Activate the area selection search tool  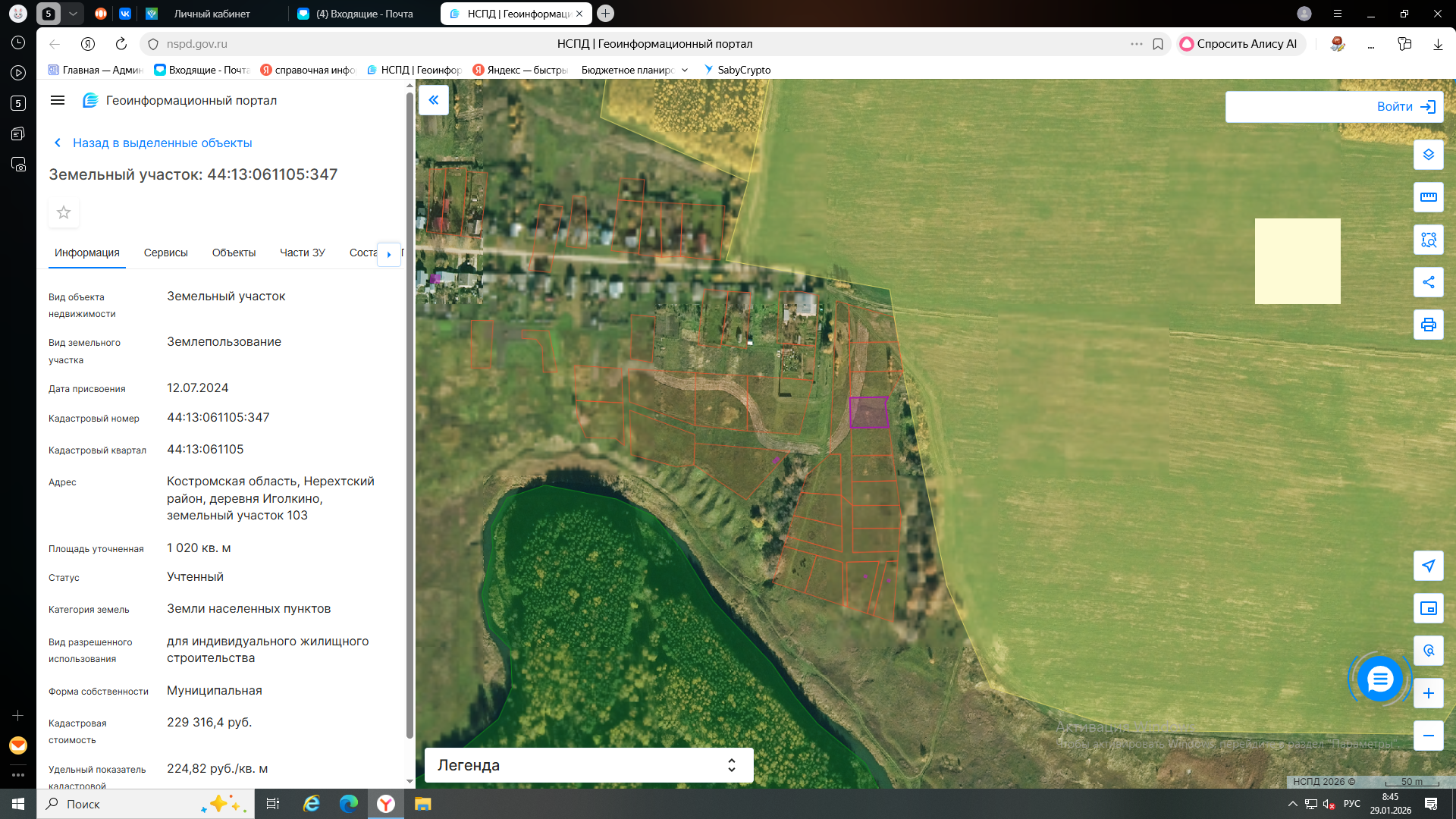(1428, 240)
